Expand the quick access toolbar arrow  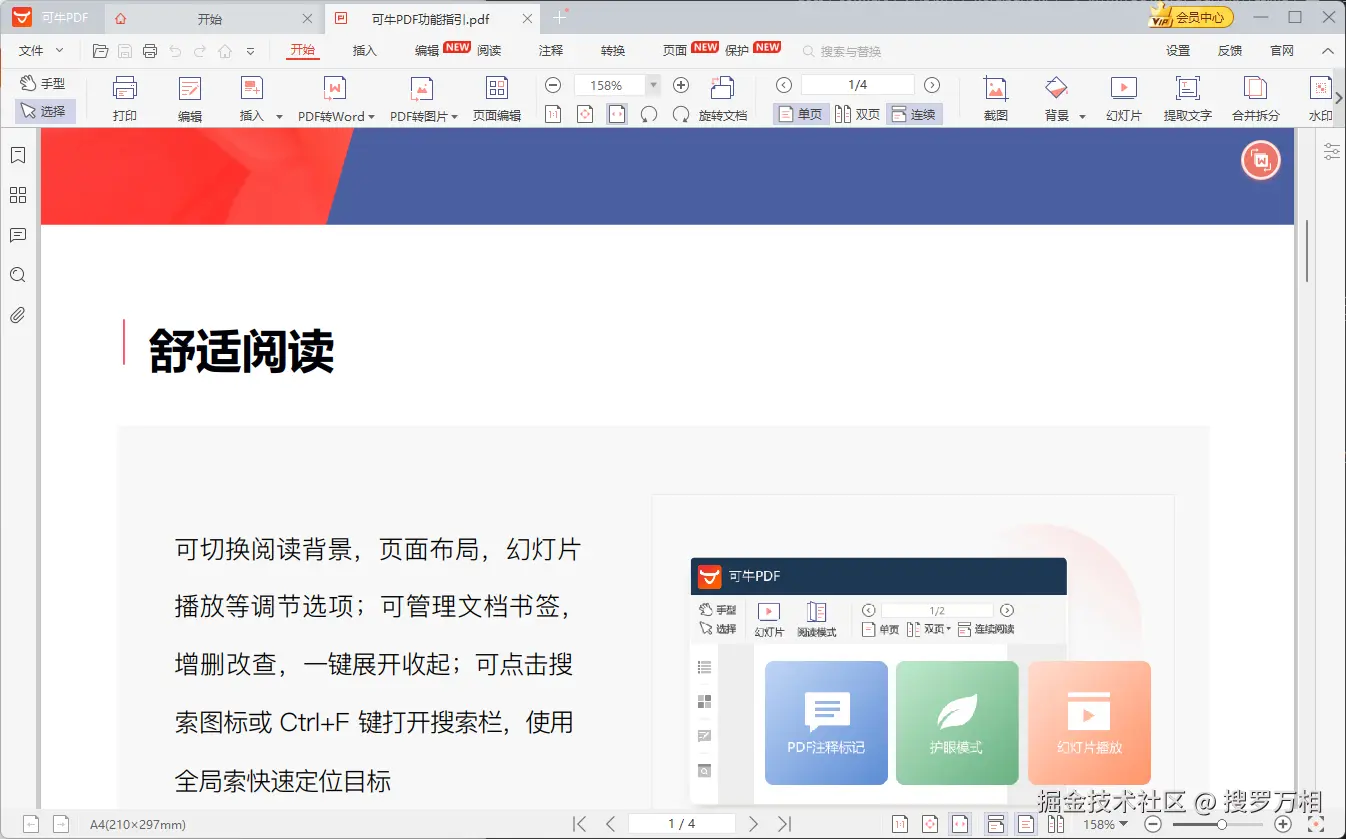tap(250, 51)
